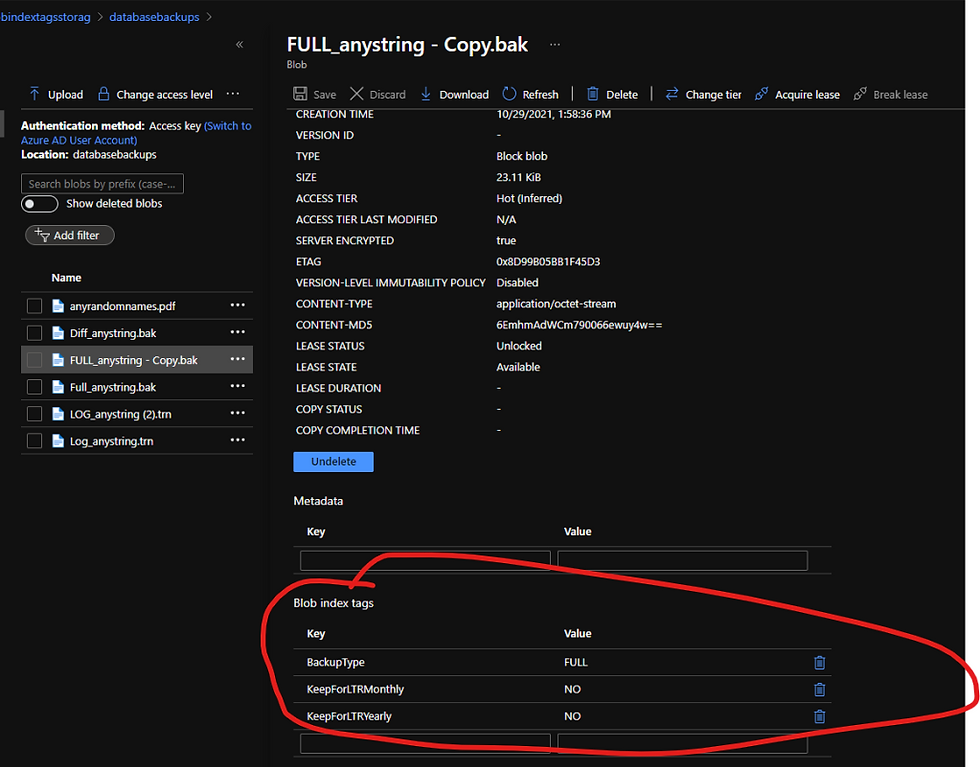Open the more menu for Diff_anystring.bak
Image resolution: width=980 pixels, height=767 pixels.
click(238, 332)
